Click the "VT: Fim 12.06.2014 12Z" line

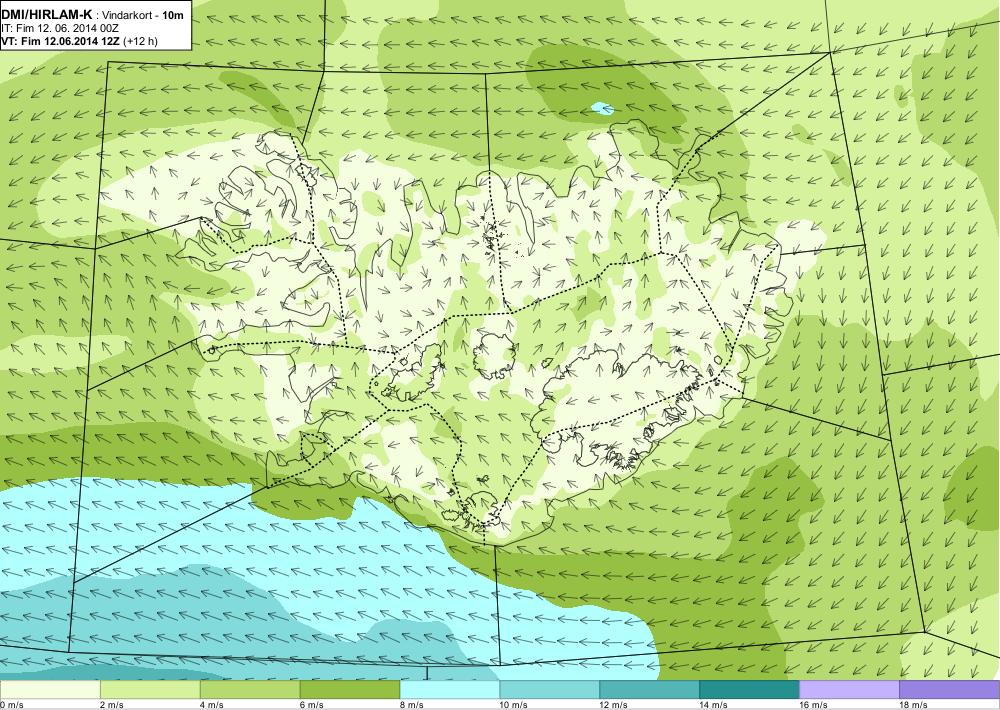(61, 41)
